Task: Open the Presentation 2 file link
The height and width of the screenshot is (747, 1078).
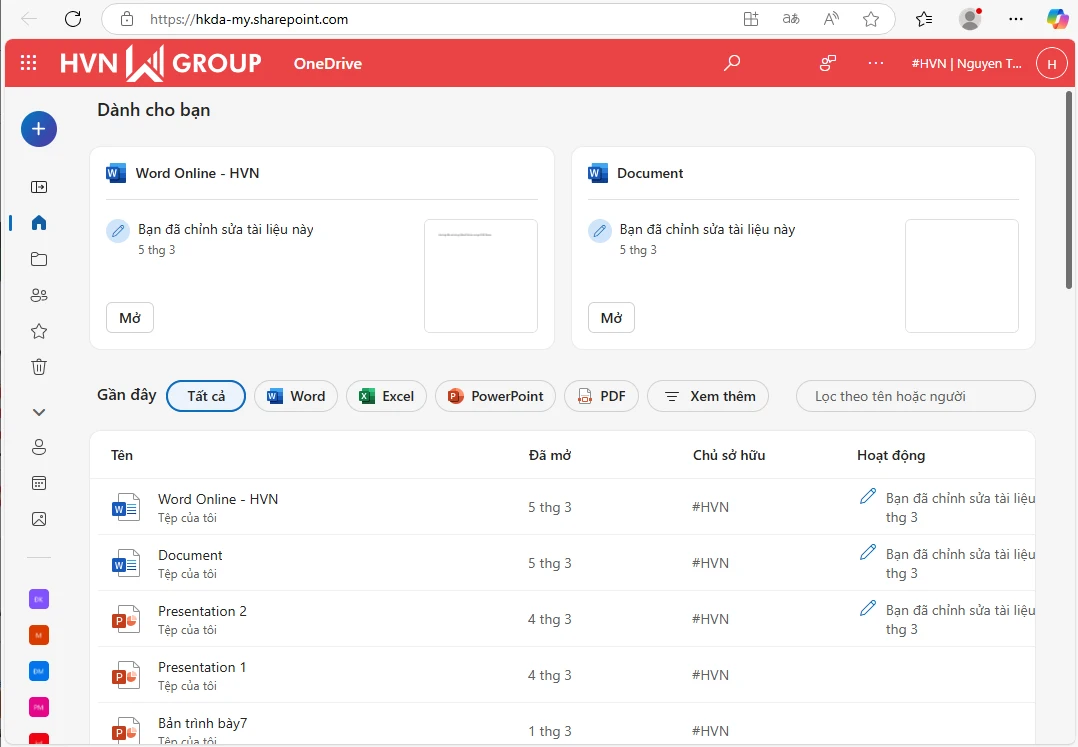Action: [x=202, y=611]
